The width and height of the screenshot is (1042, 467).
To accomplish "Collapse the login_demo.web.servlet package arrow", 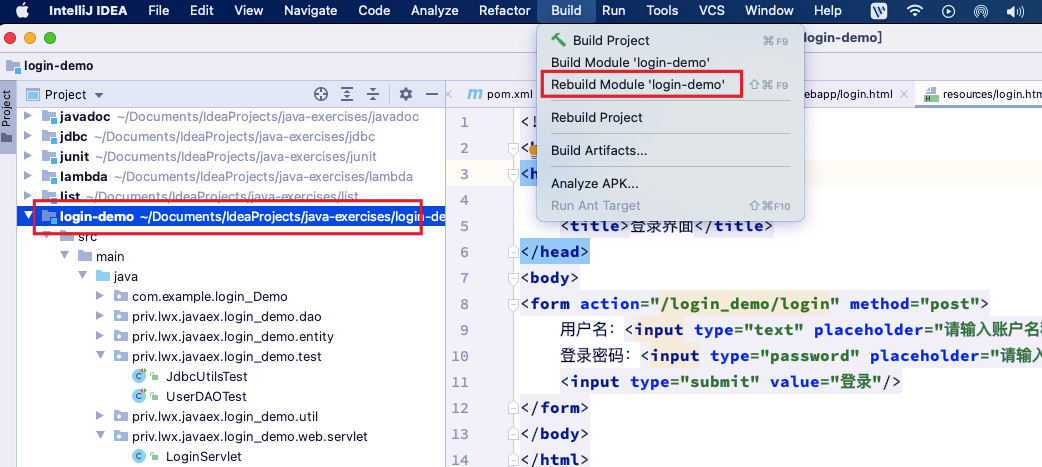I will click(x=100, y=436).
